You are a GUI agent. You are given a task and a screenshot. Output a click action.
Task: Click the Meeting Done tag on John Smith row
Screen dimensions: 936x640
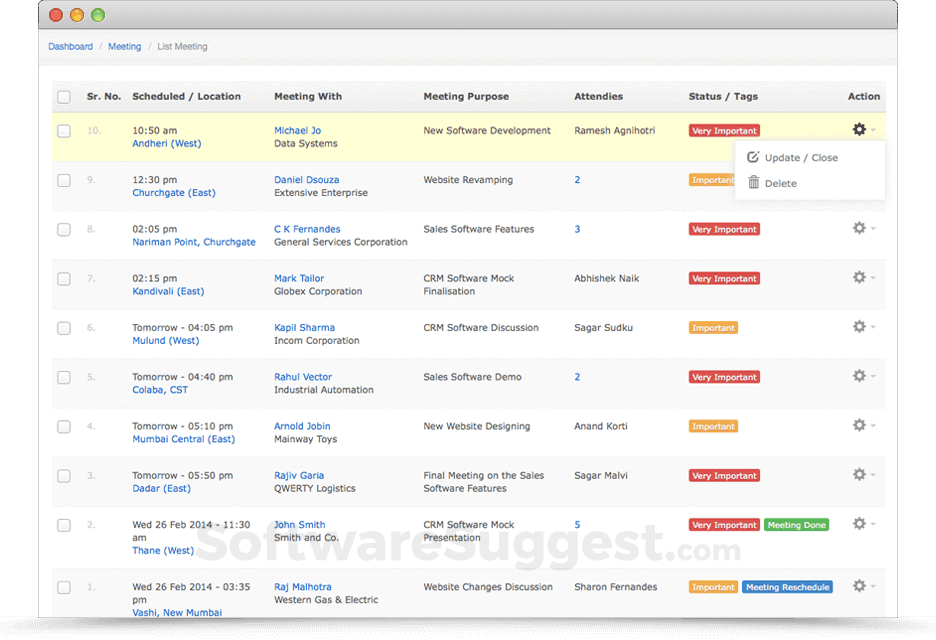point(796,524)
